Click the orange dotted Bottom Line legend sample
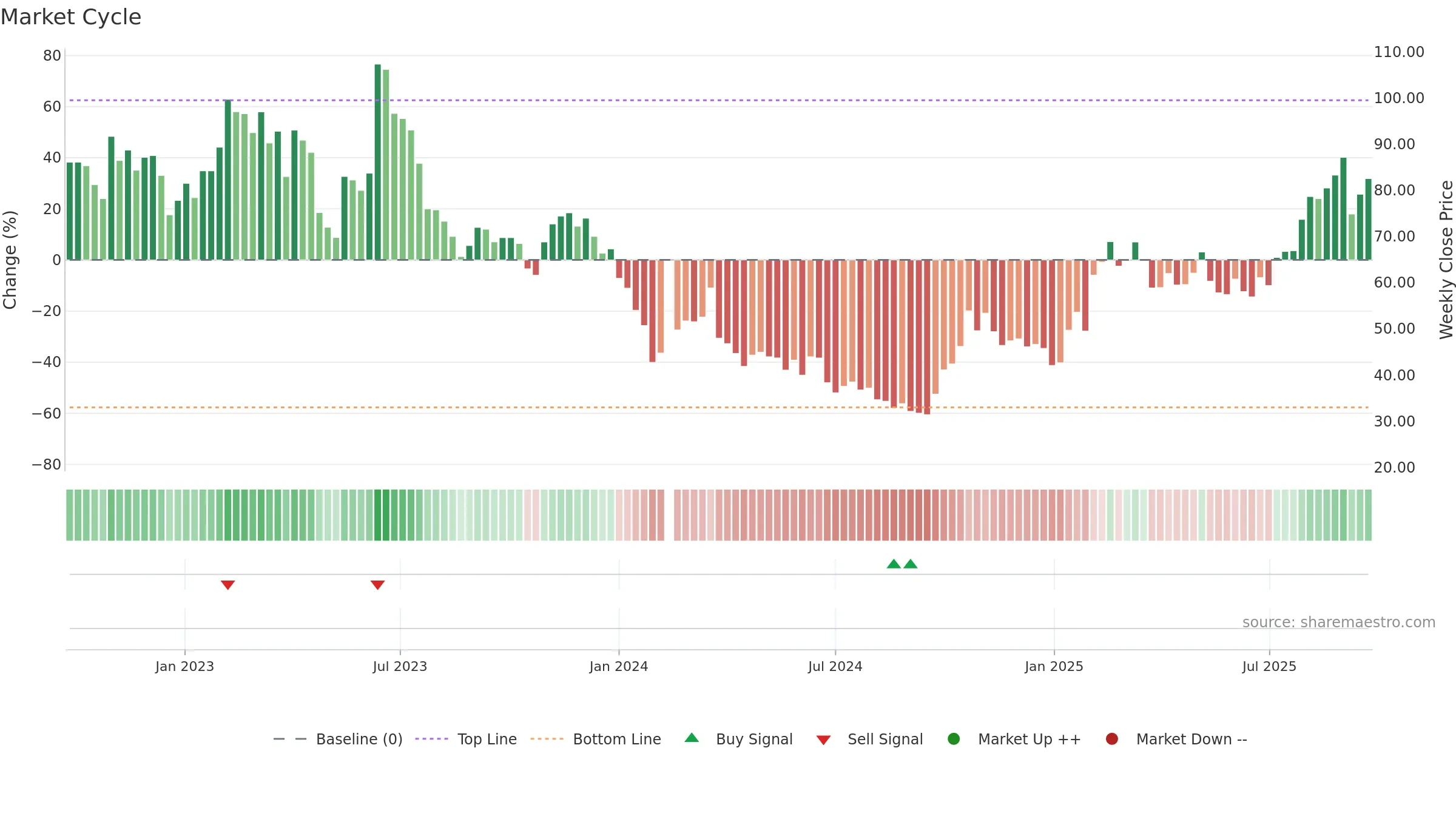 coord(547,739)
